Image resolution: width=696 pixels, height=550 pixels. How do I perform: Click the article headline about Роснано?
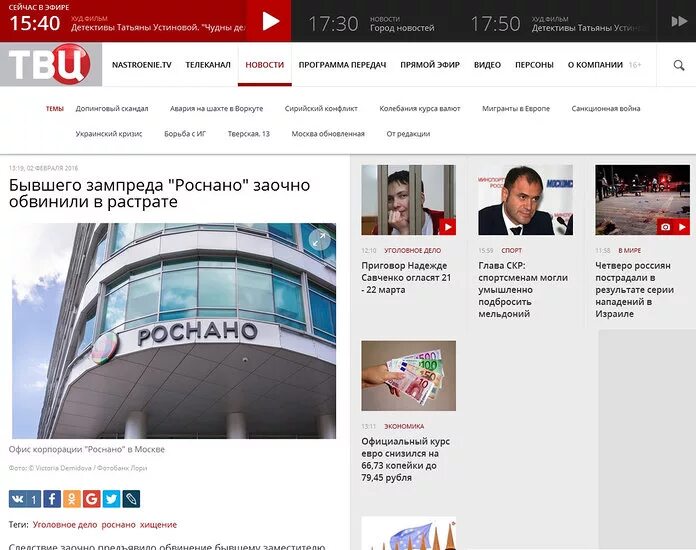159,193
